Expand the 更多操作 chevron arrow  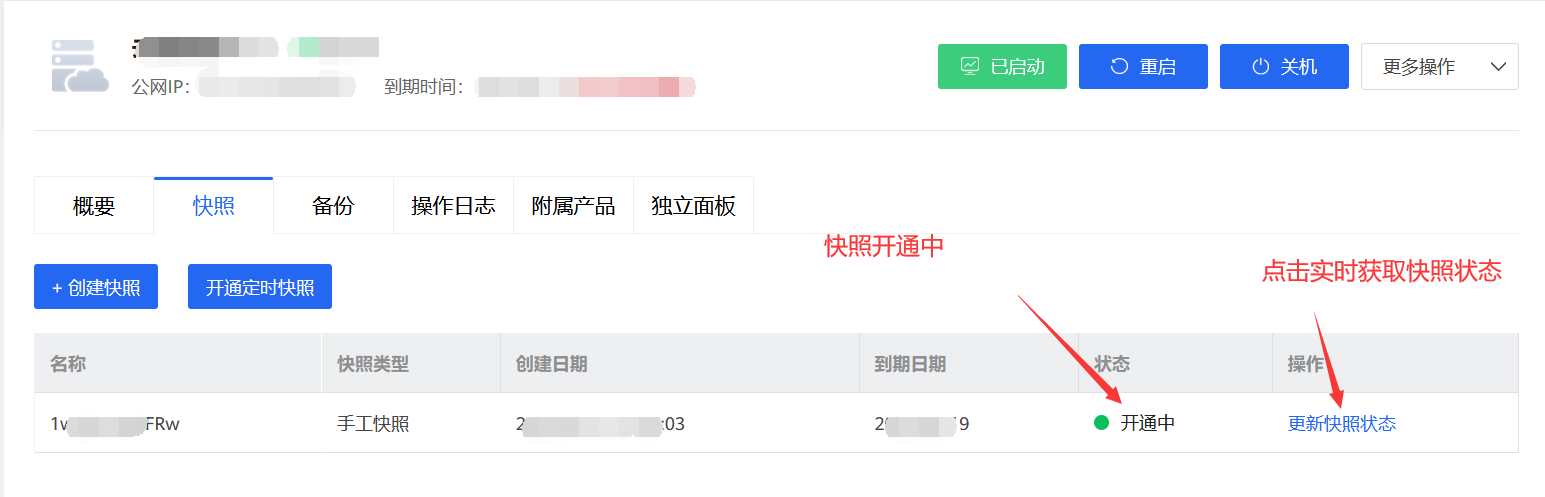pyautogui.click(x=1498, y=67)
